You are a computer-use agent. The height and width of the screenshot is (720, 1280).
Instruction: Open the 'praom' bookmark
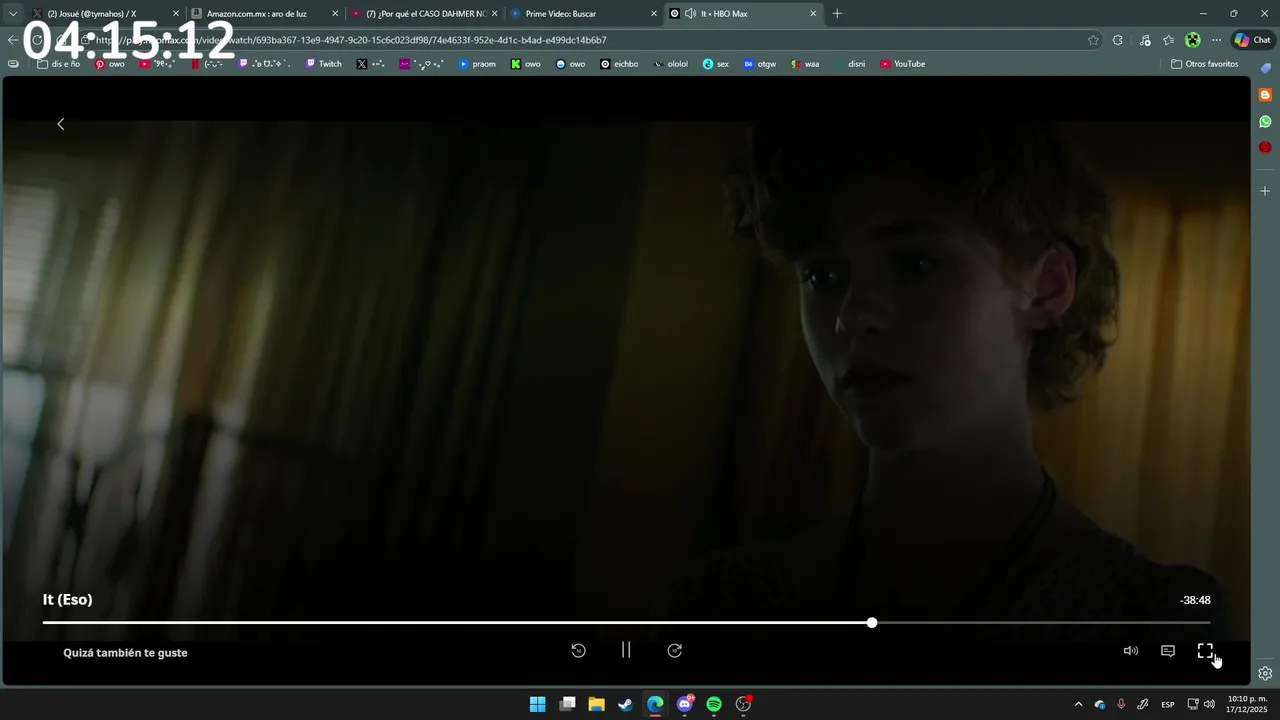[x=477, y=64]
